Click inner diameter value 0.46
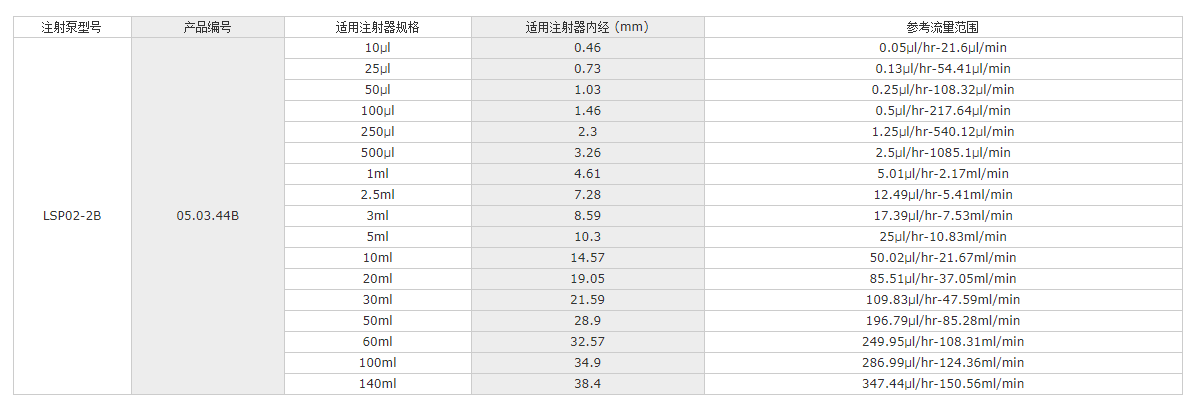Viewport: 1199px width, 411px height. coord(587,48)
